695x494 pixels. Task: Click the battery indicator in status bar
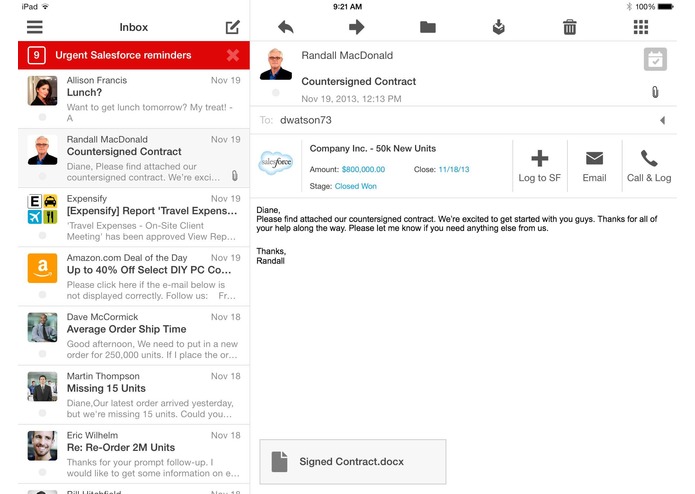[666, 7]
